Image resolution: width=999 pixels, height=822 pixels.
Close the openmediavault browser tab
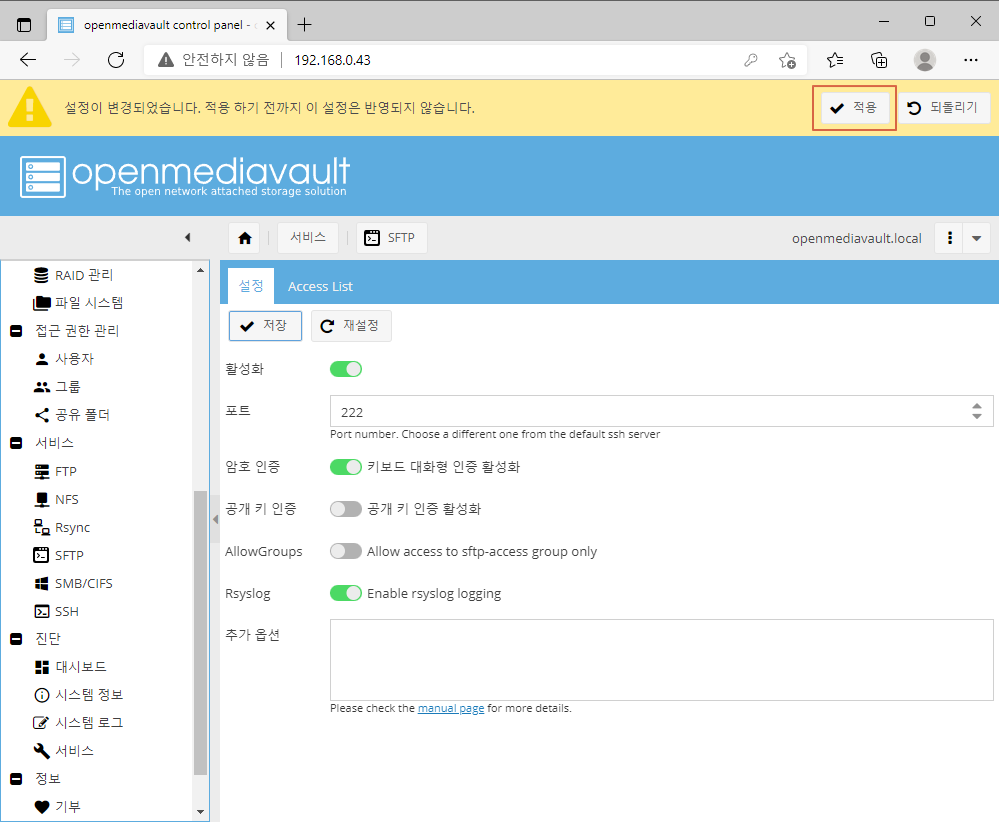click(270, 25)
